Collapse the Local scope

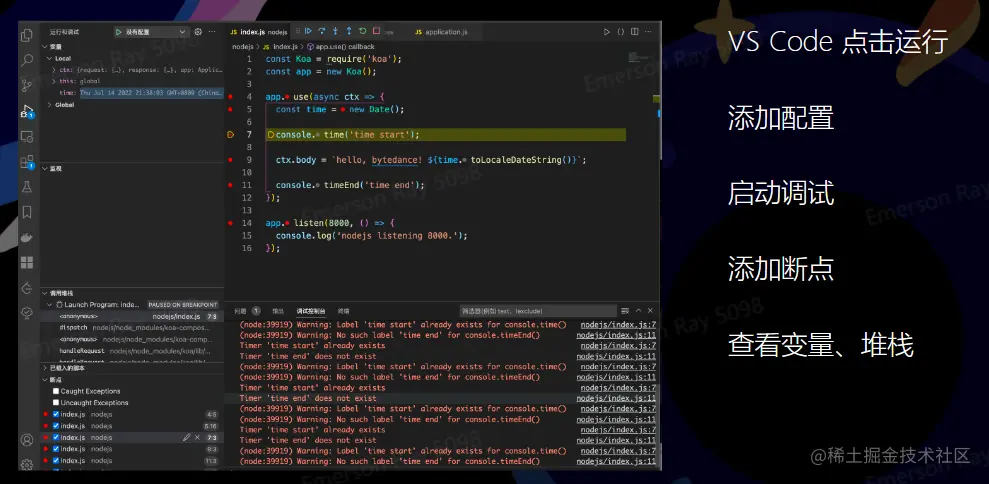point(49,58)
